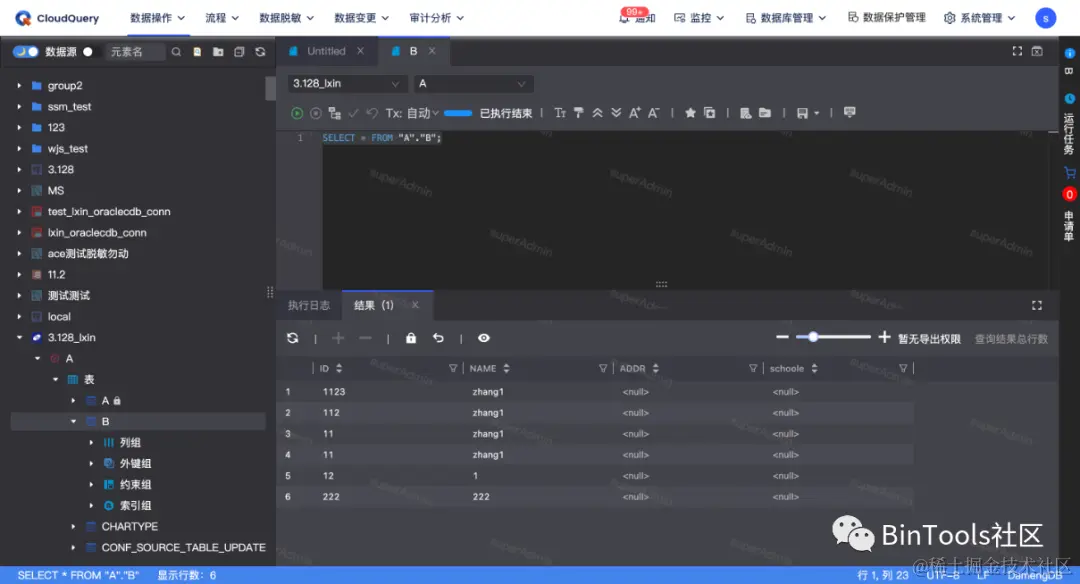1080x584 pixels.
Task: Toggle the dark mode moon switch
Action: point(25,52)
